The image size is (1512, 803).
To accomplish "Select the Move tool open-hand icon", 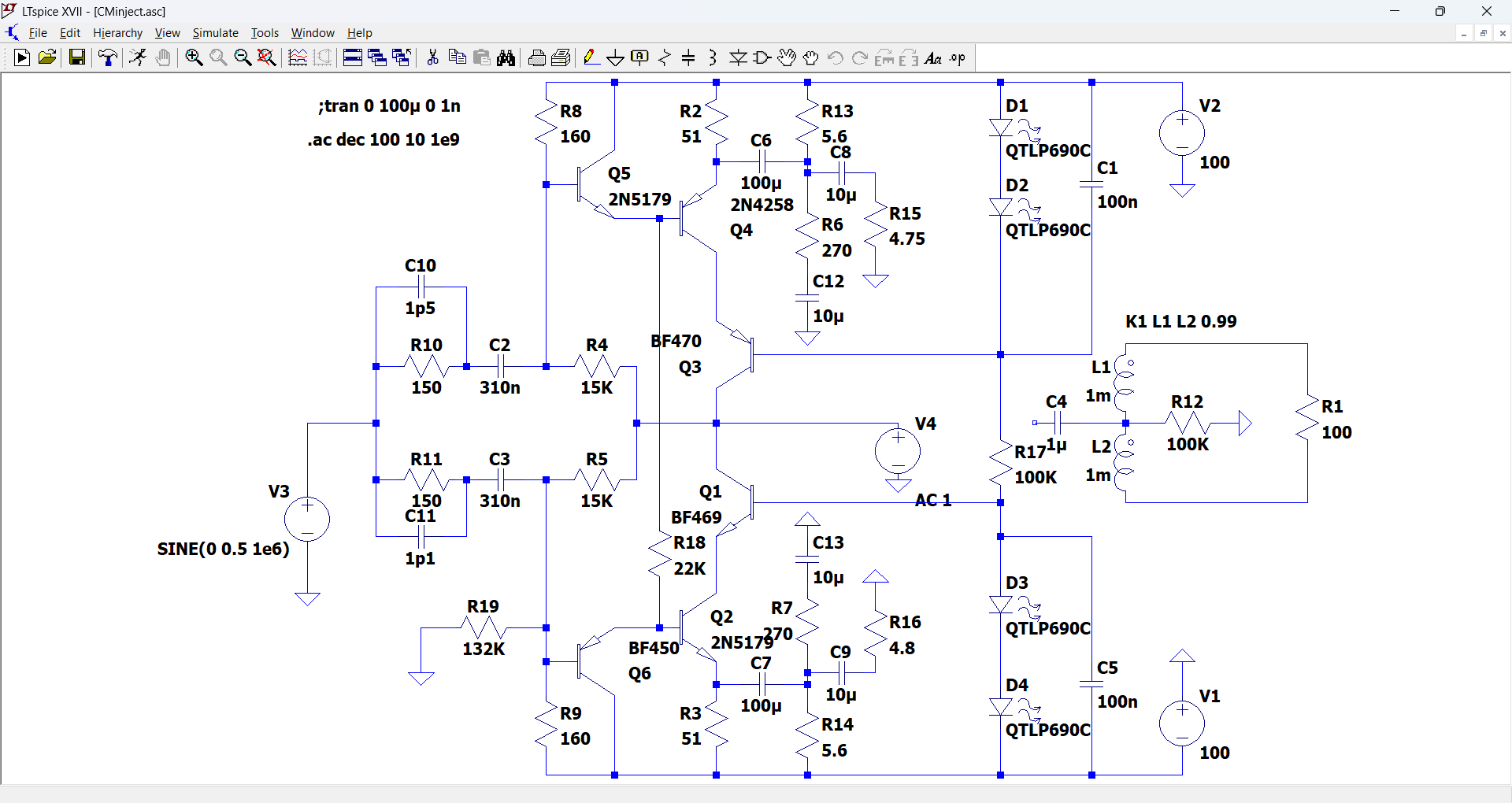I will point(787,57).
